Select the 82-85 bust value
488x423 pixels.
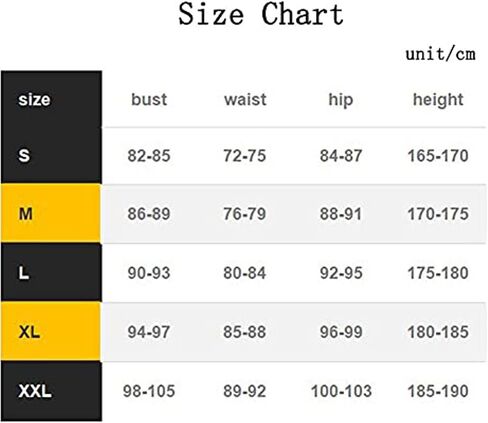149,156
